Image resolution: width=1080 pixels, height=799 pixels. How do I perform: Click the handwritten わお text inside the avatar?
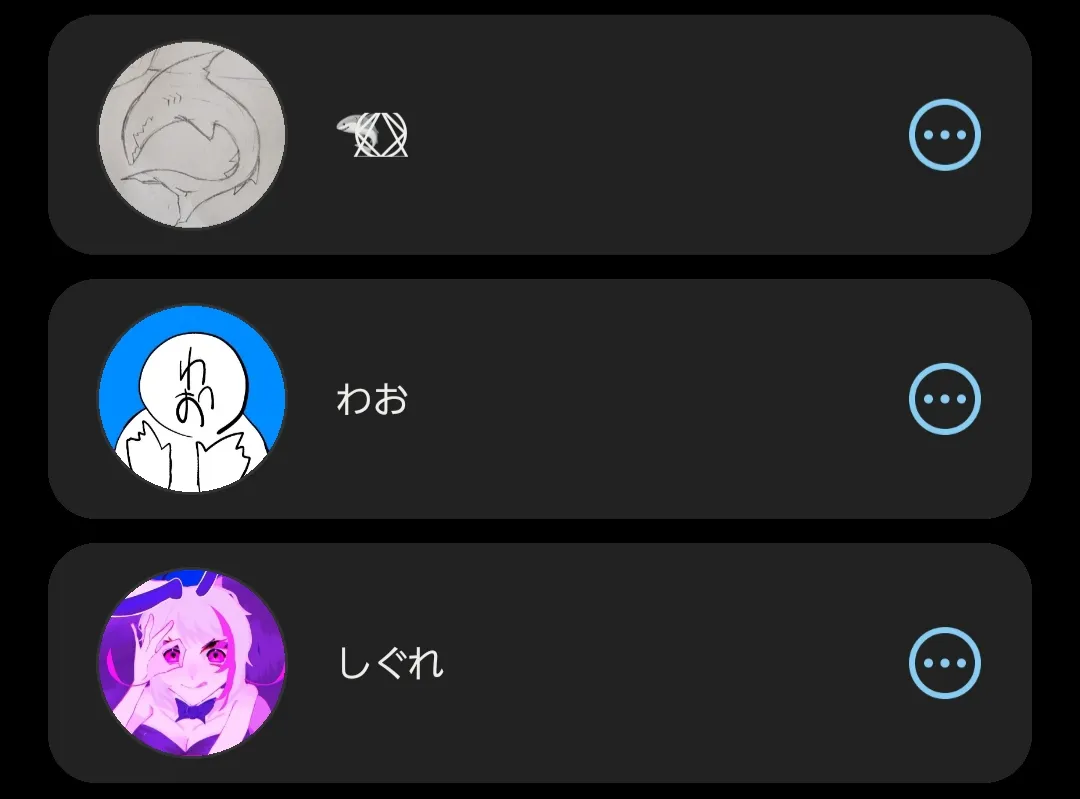[x=193, y=387]
